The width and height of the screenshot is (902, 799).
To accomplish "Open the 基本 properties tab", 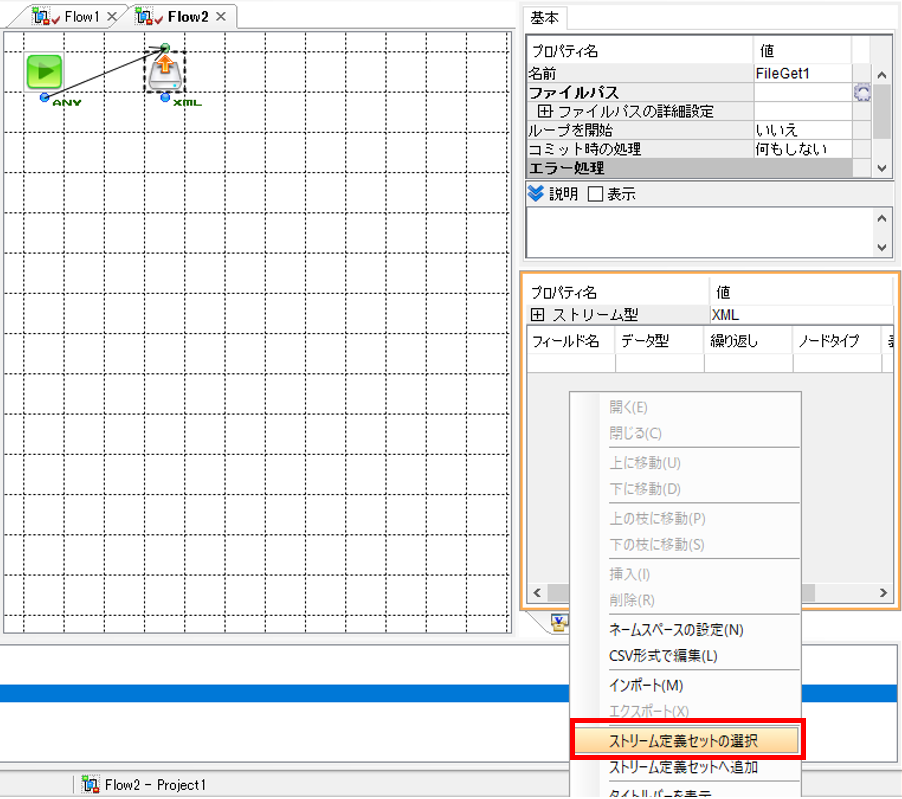I will point(544,18).
